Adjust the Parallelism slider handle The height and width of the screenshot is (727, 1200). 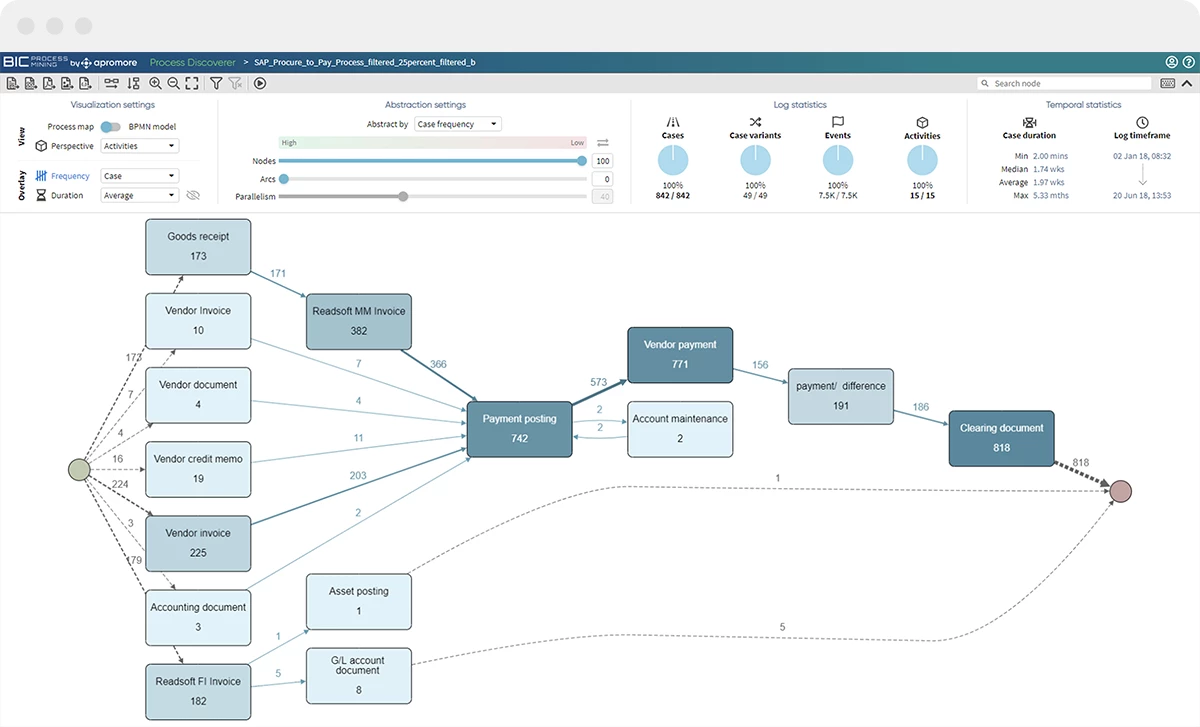point(403,196)
